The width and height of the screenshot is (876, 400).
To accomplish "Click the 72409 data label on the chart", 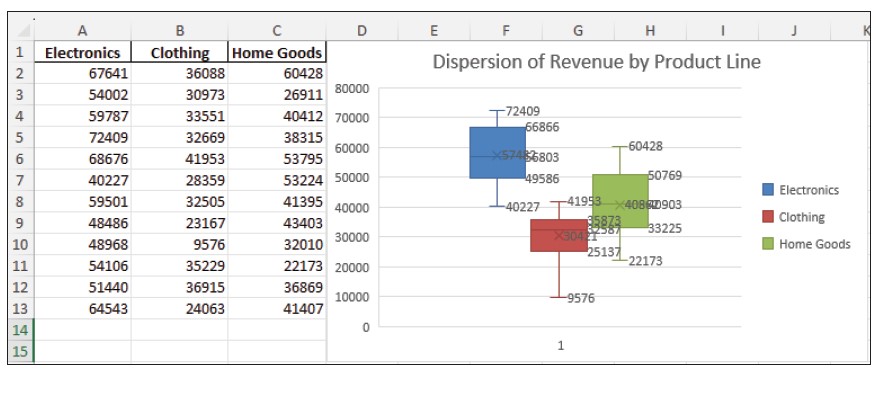I will pyautogui.click(x=522, y=111).
